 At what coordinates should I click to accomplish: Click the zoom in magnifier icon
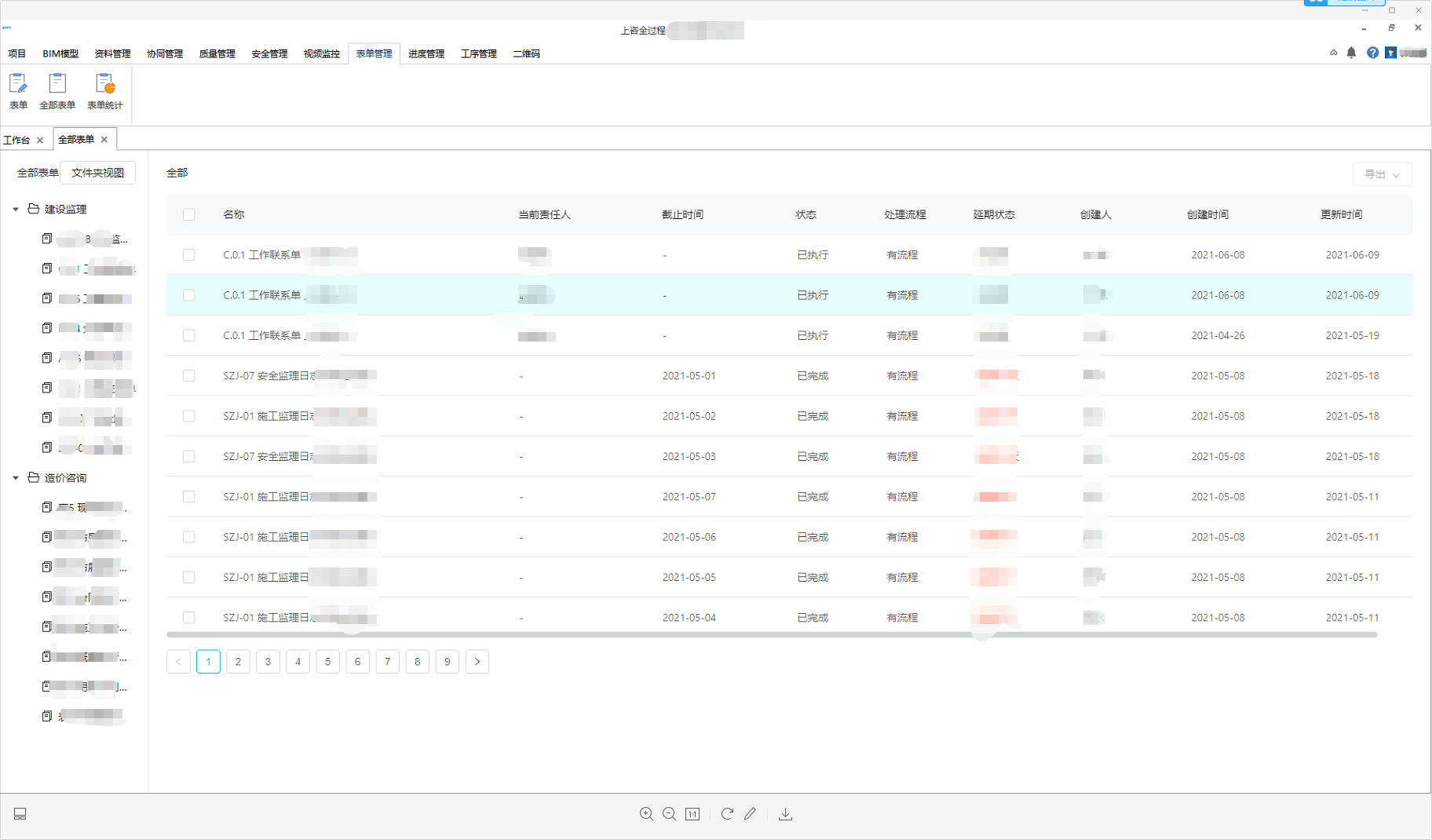point(646,814)
